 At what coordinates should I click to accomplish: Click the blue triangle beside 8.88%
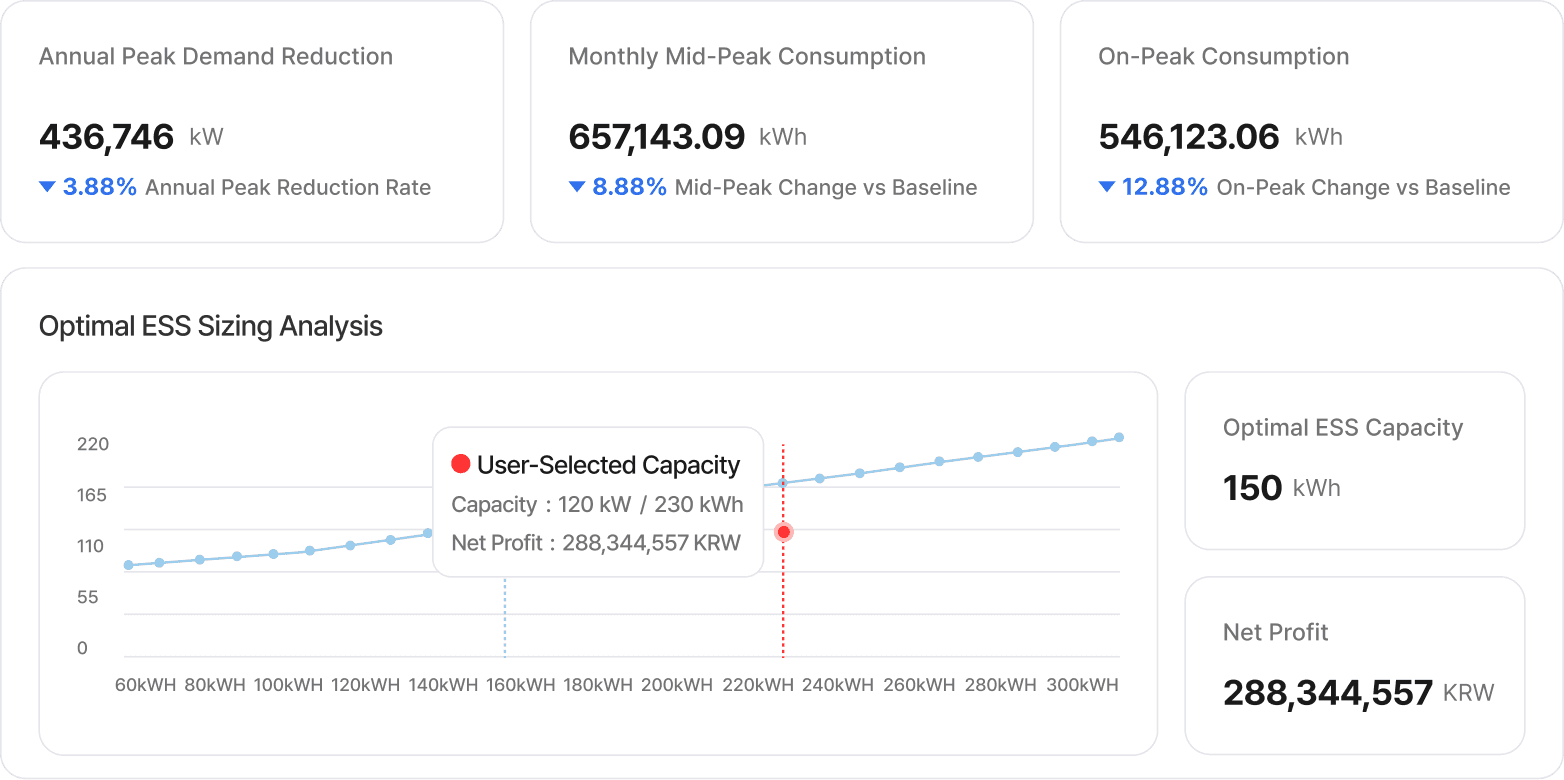coord(577,187)
